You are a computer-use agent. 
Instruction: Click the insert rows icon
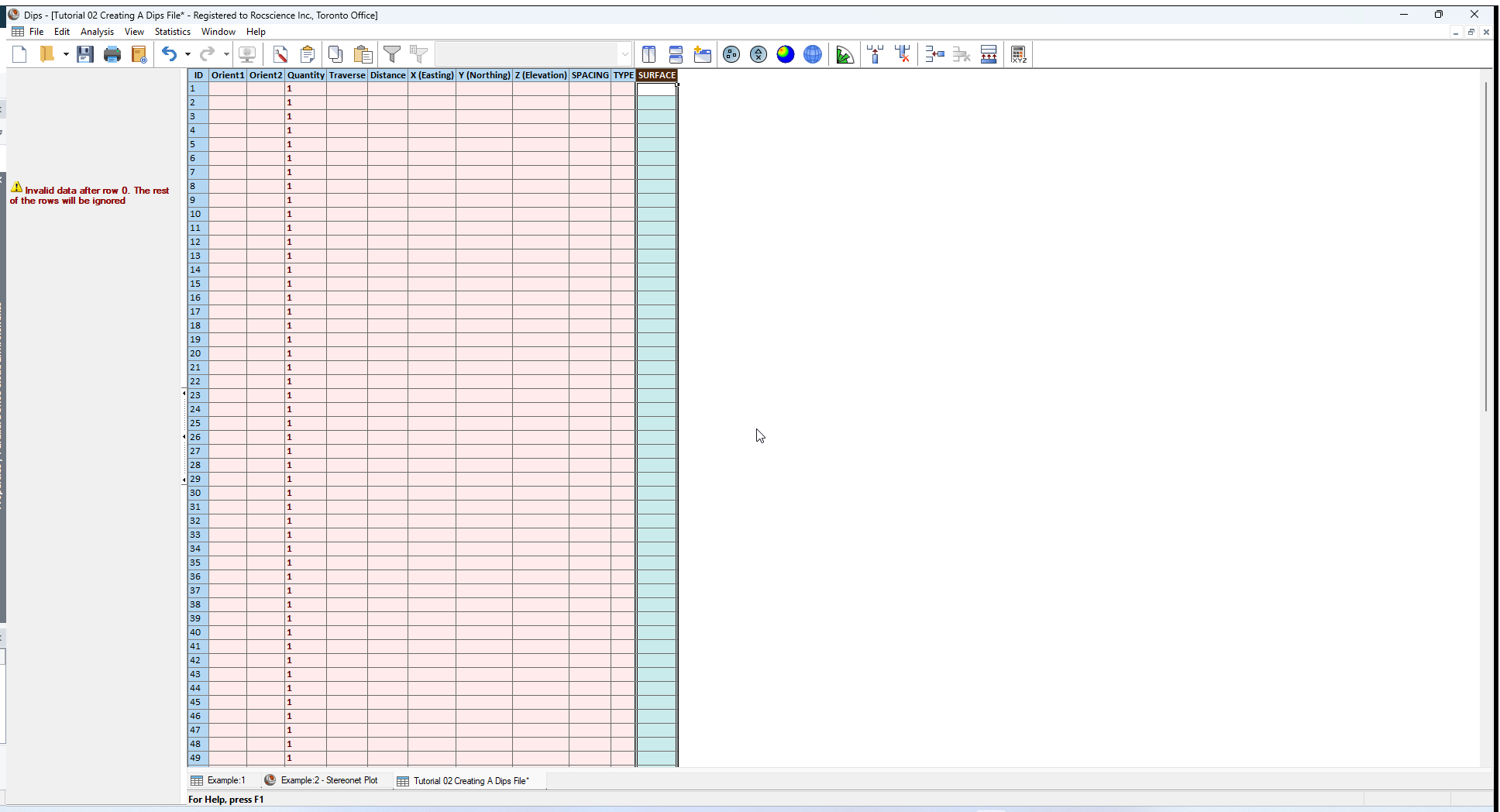pos(989,54)
